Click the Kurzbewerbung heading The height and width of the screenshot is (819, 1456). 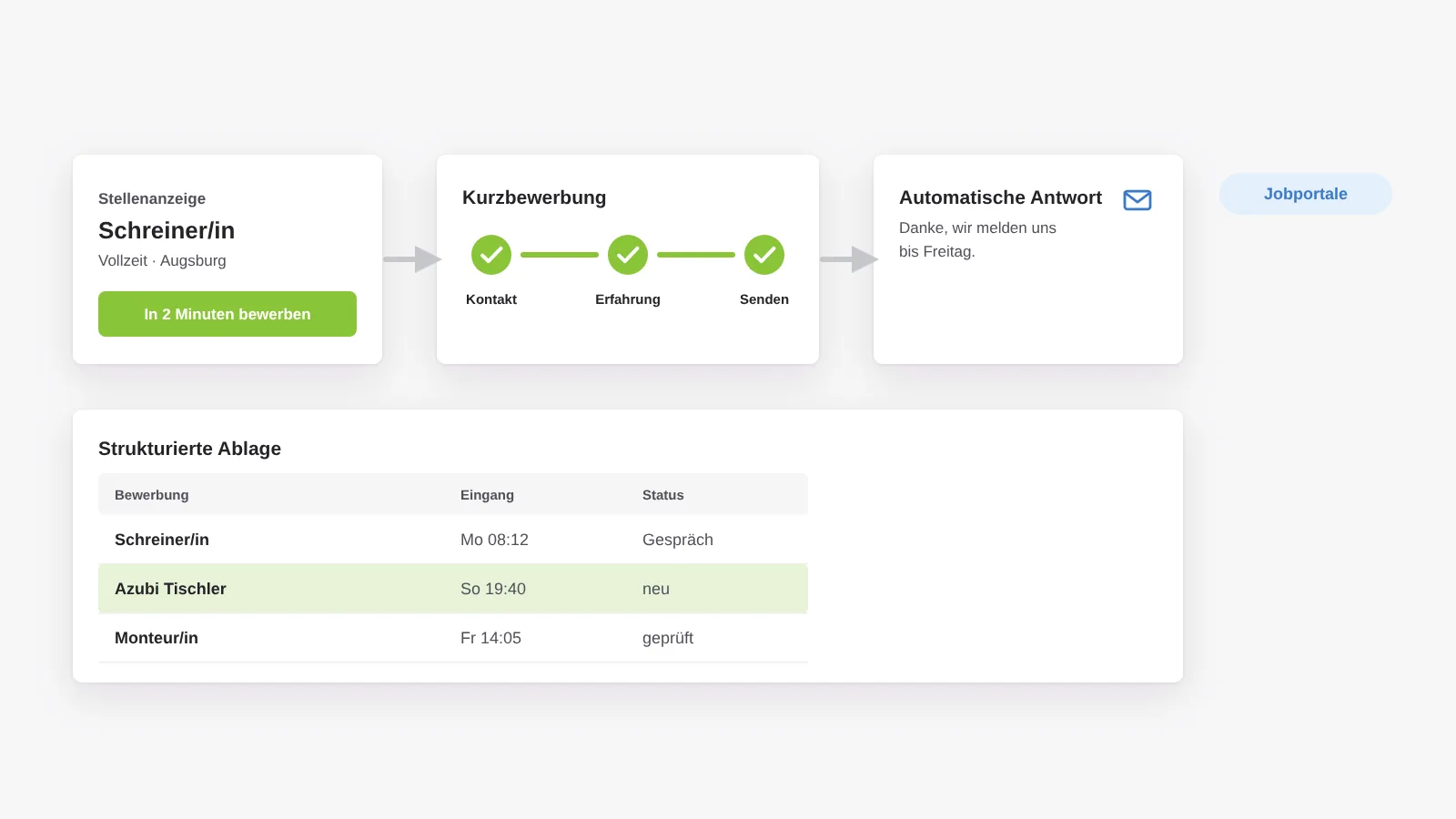pos(534,197)
